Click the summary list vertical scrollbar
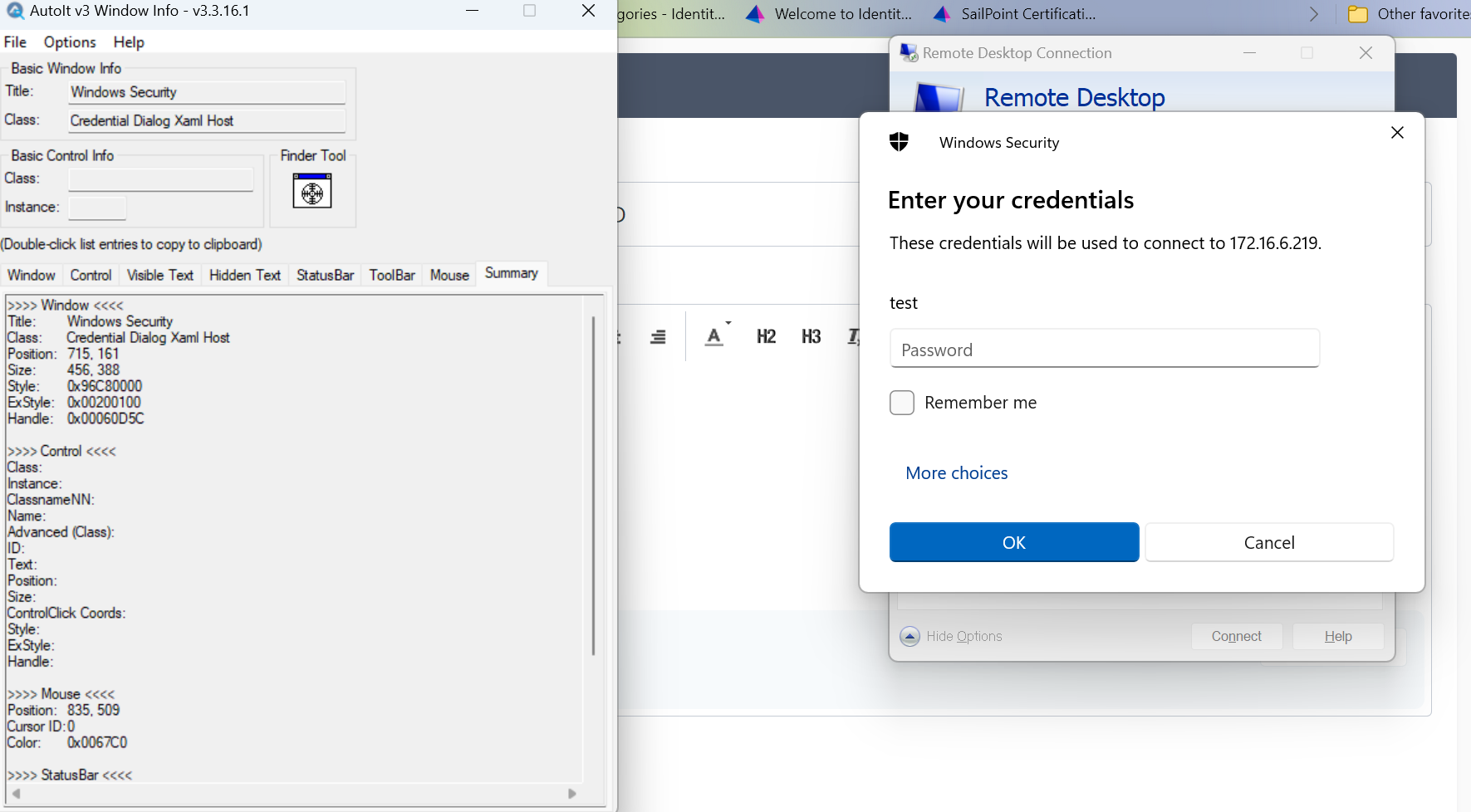The width and height of the screenshot is (1471, 812). [593, 486]
